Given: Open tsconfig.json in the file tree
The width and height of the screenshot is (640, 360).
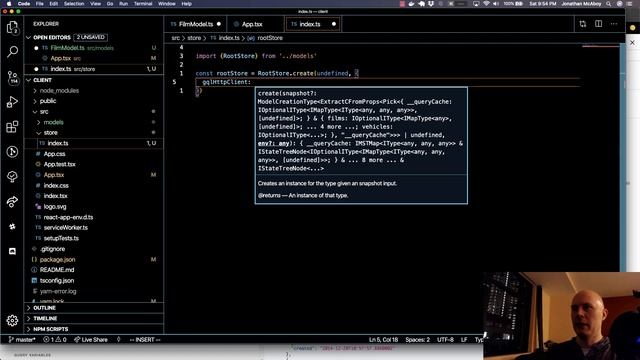Looking at the screenshot, I should [94, 280].
